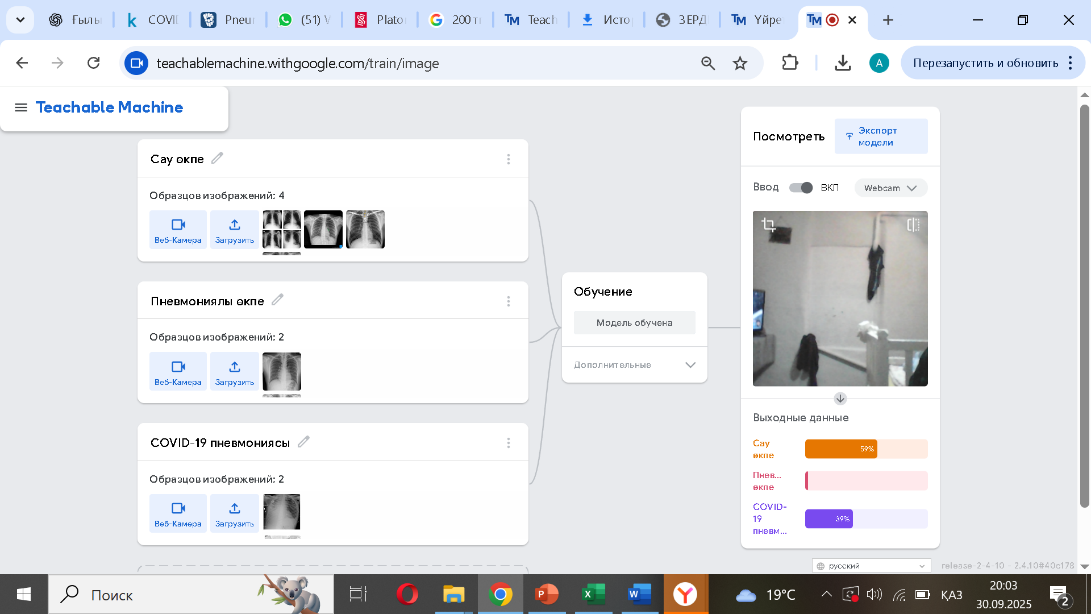The image size is (1091, 614).
Task: Switch to the COVI browser tab
Action: pos(153,20)
